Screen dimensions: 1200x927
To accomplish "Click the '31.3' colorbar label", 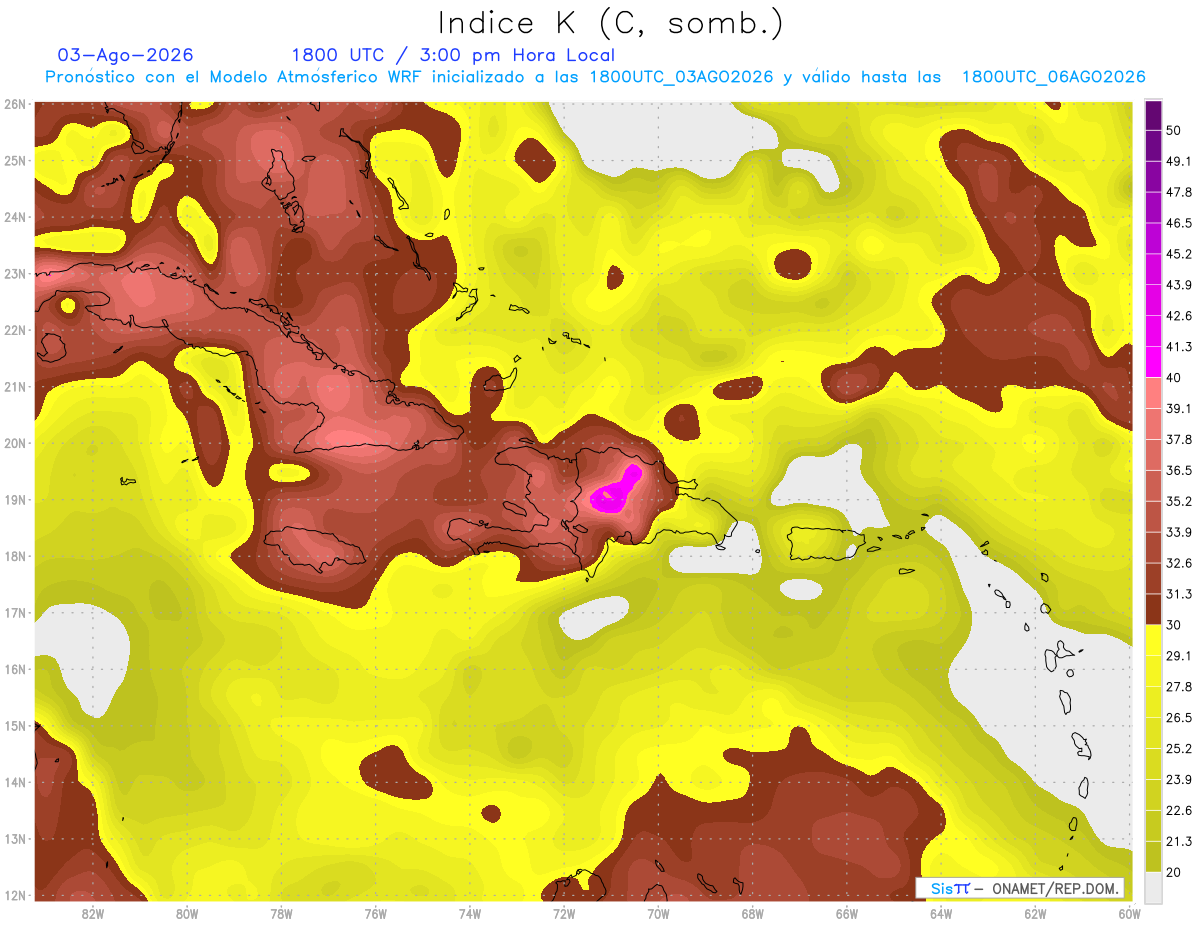I will [1179, 594].
